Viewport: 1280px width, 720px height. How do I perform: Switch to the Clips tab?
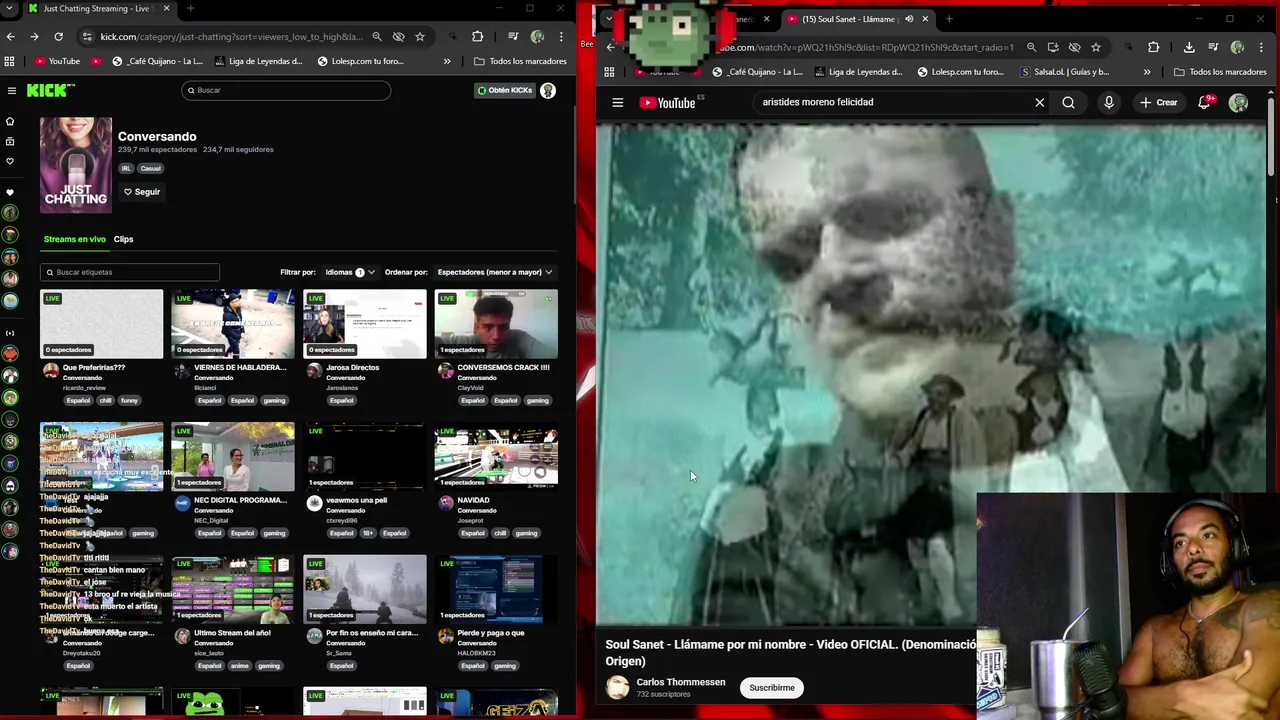pyautogui.click(x=123, y=239)
